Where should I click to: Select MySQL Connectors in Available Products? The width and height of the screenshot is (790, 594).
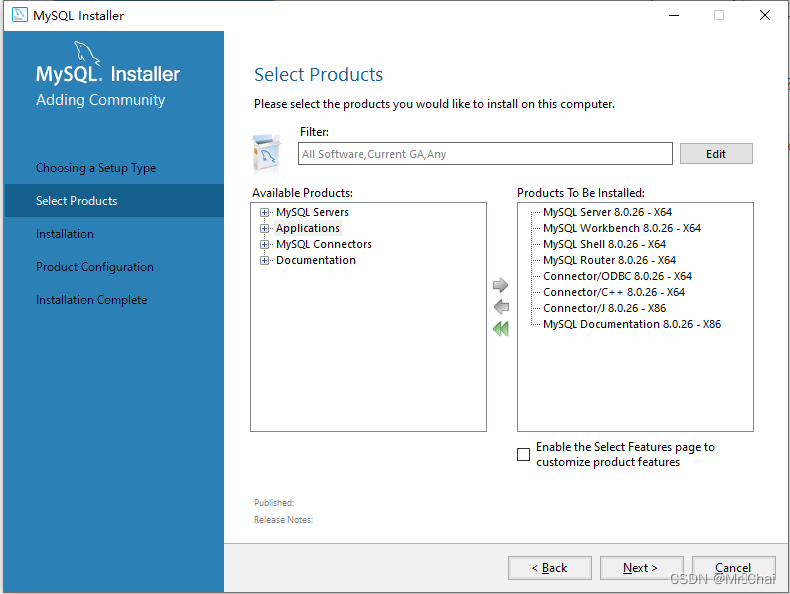click(324, 244)
